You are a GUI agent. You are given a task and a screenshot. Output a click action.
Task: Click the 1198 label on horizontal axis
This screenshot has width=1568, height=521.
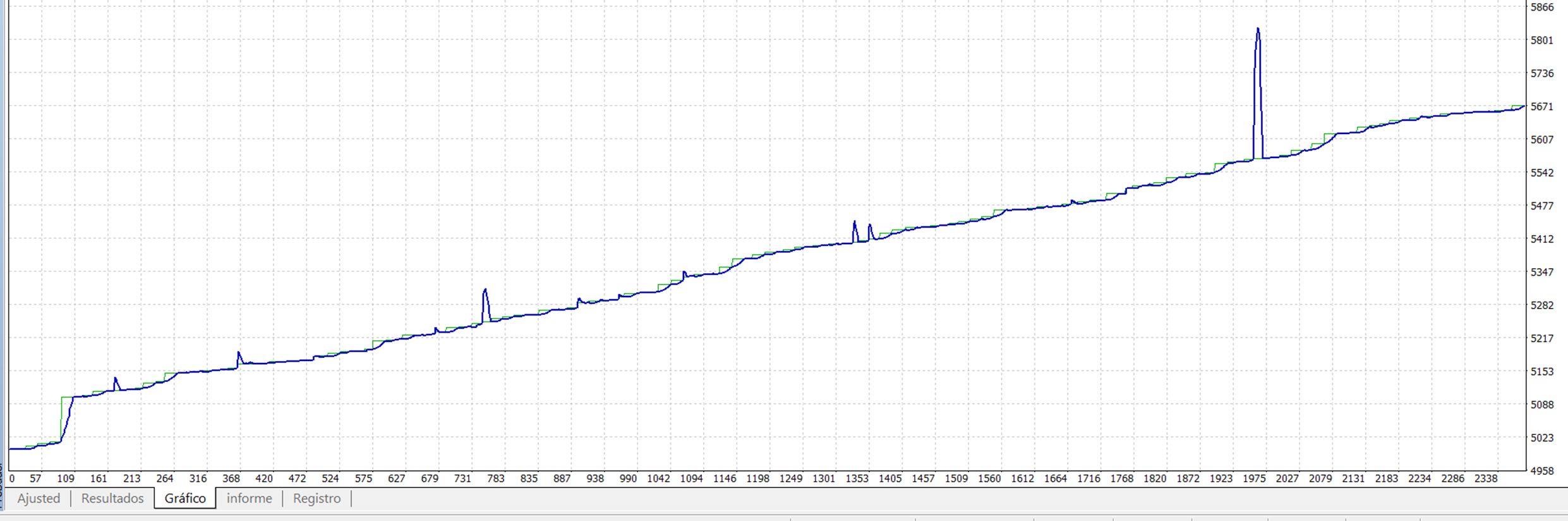tap(757, 479)
